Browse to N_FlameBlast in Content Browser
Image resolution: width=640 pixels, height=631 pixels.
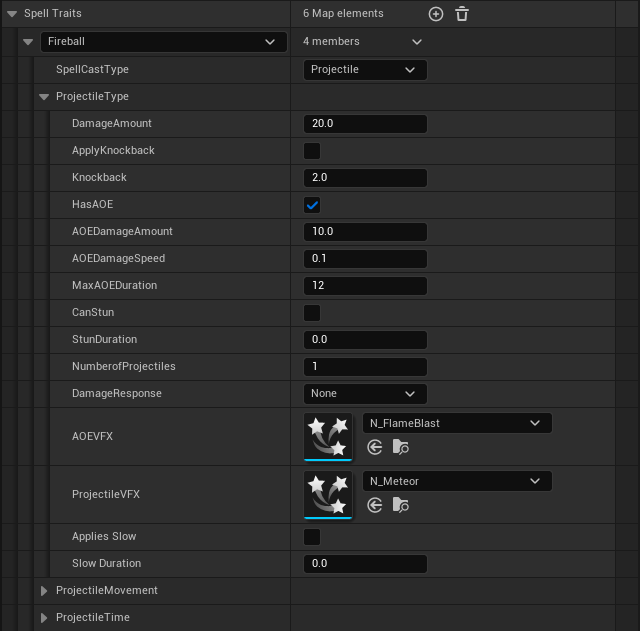[x=400, y=447]
